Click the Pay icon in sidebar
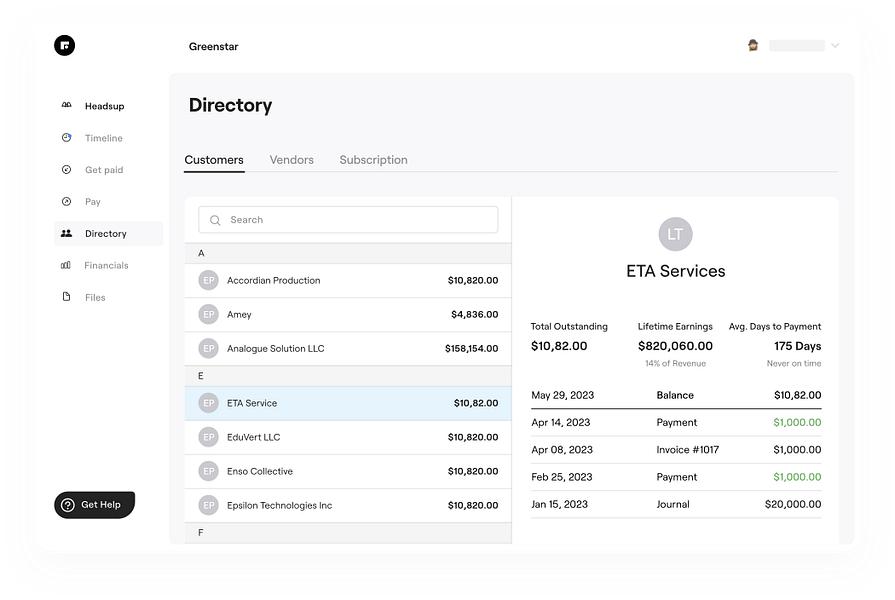Screen dimensions: 895x600 point(66,202)
